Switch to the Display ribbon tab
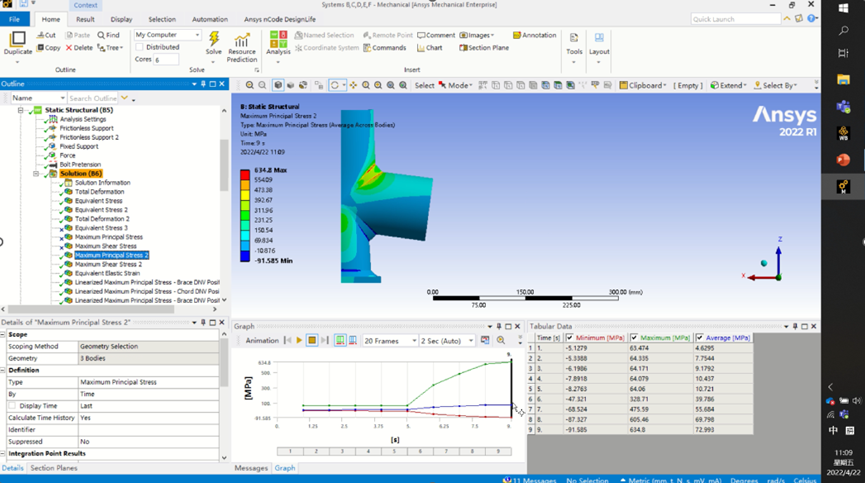This screenshot has width=865, height=483. click(x=121, y=19)
